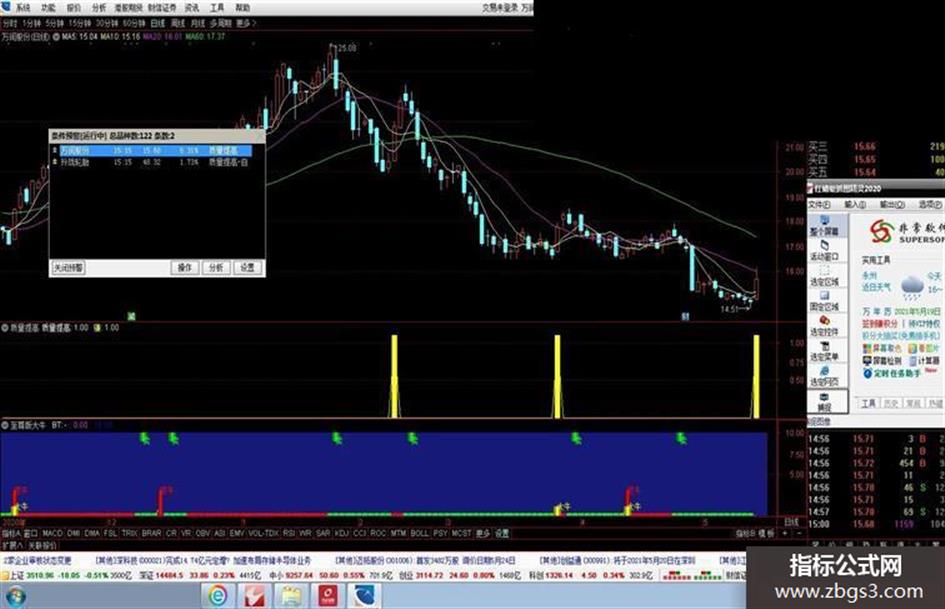This screenshot has height=609, width=945.
Task: Open 系统 menu
Action: [24, 8]
